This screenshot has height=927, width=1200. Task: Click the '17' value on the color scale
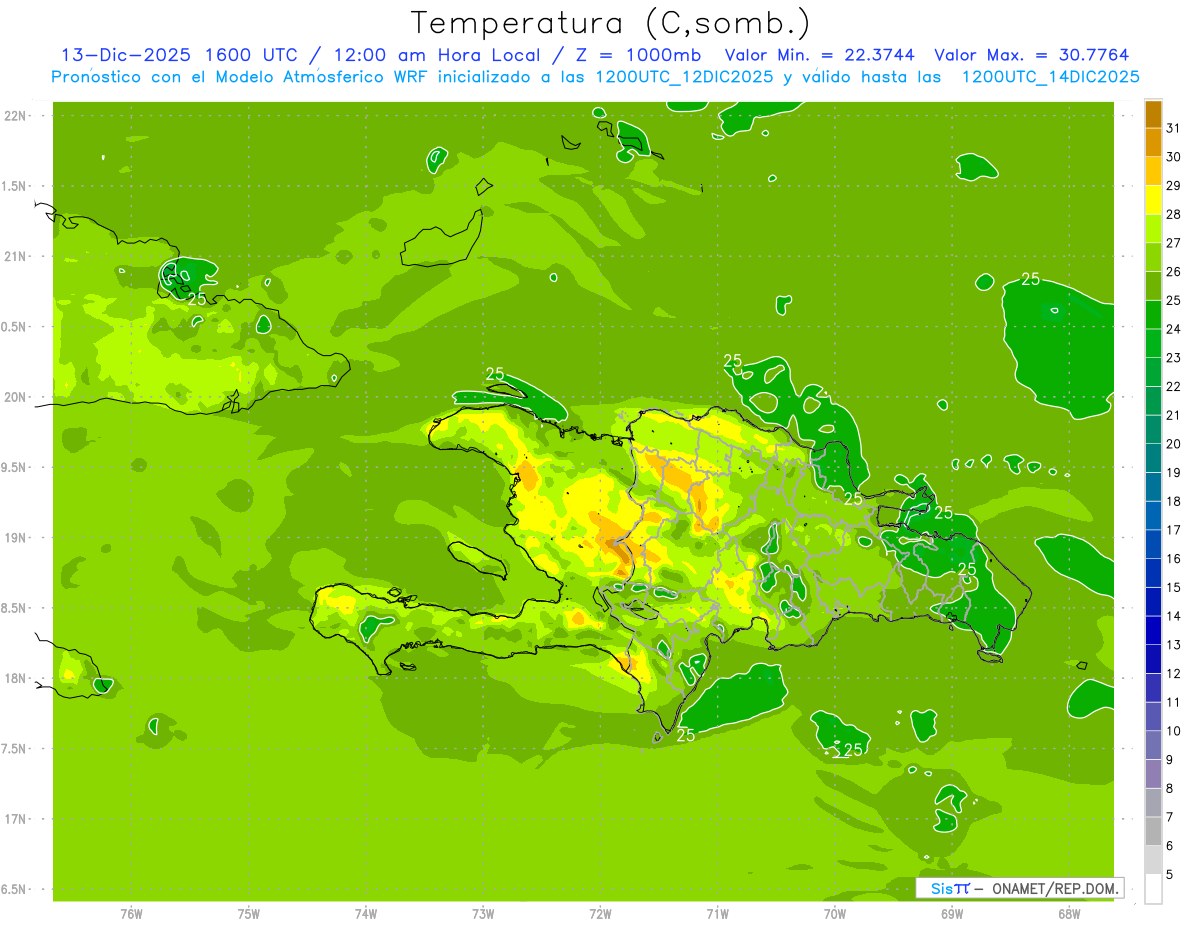click(x=1173, y=530)
